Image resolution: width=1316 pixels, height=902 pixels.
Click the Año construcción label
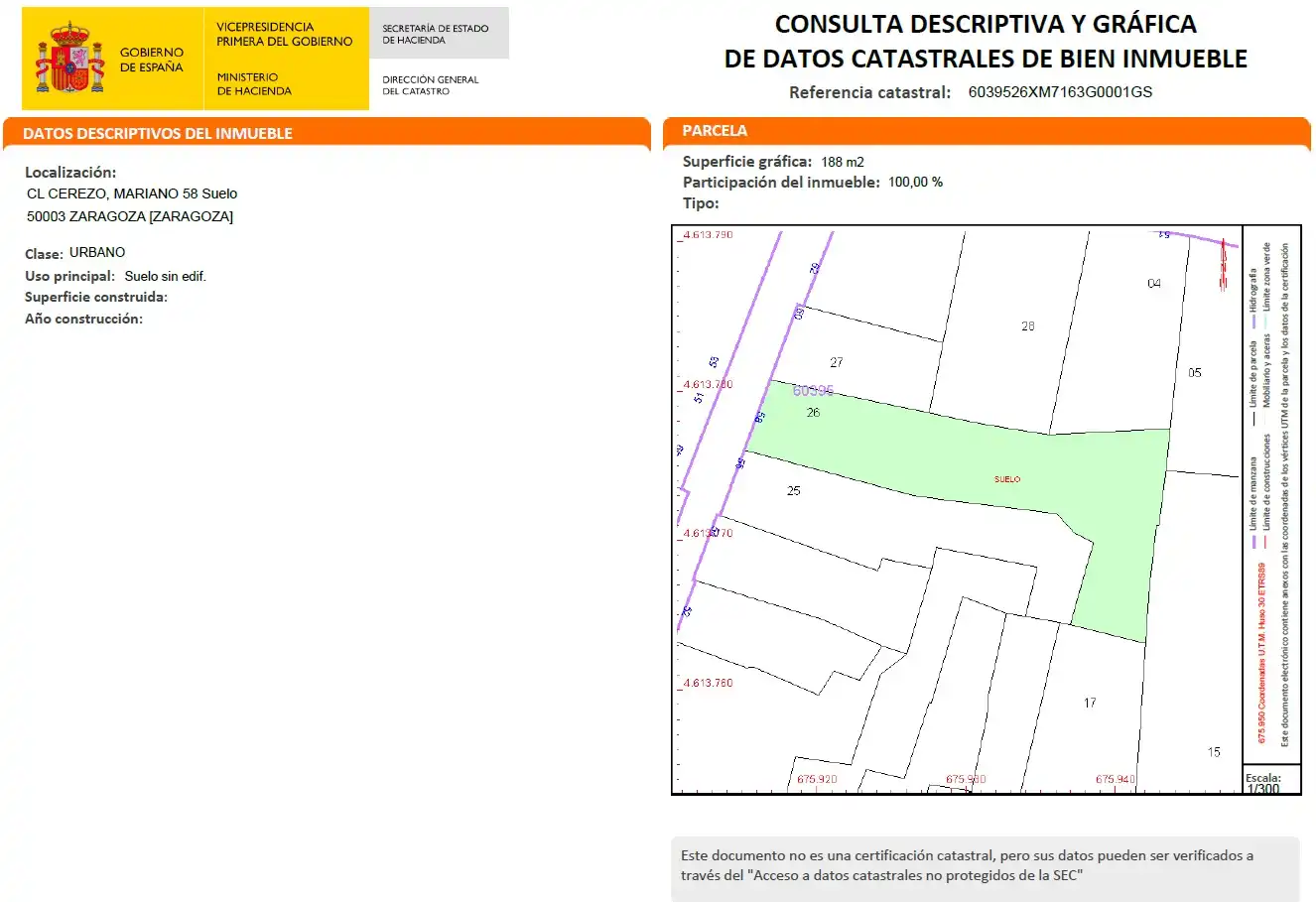coord(83,319)
